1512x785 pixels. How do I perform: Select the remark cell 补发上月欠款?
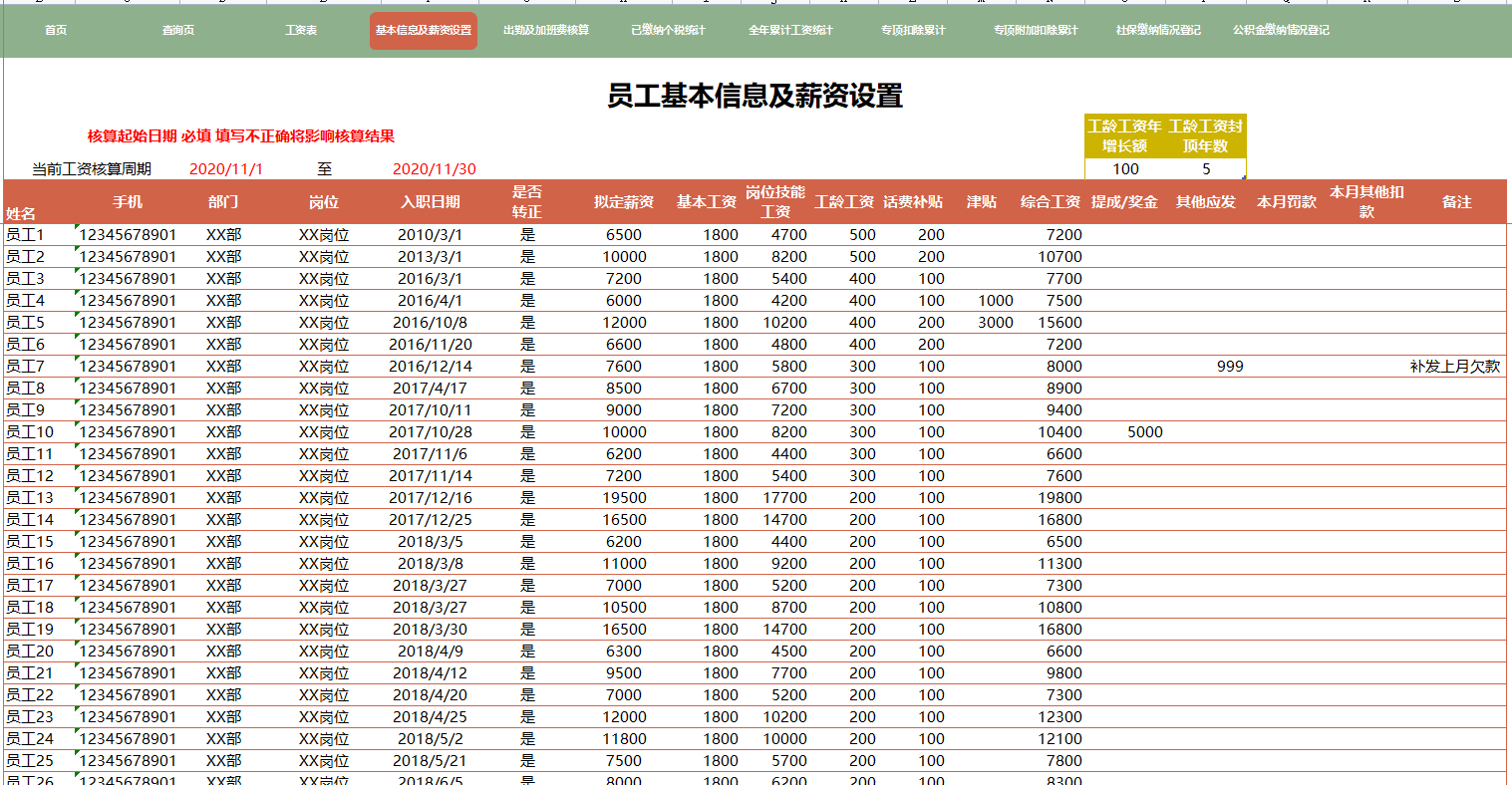[1455, 367]
